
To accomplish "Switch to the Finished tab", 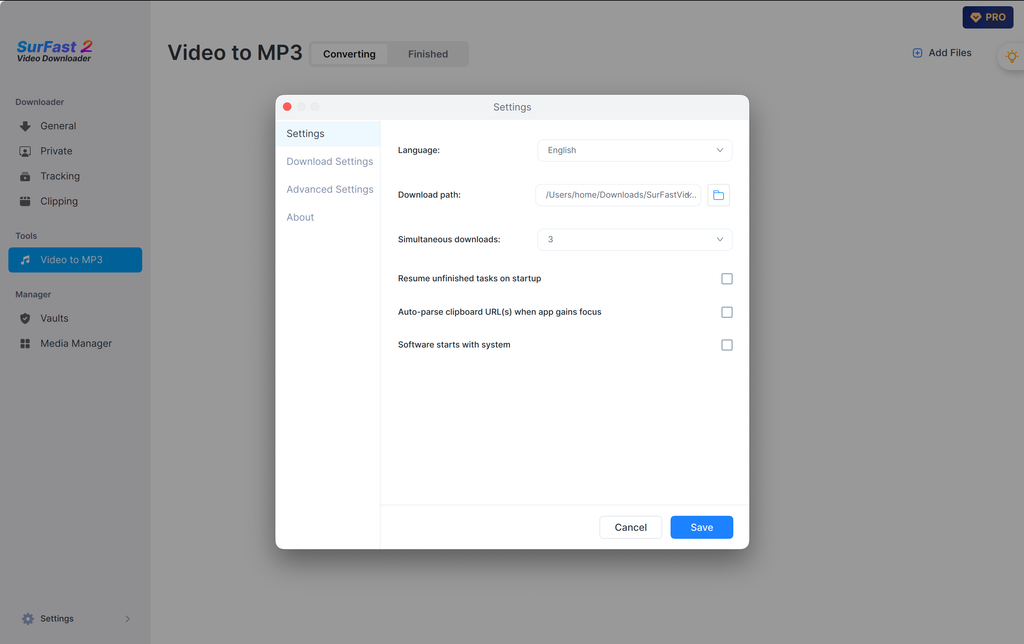I will (428, 54).
